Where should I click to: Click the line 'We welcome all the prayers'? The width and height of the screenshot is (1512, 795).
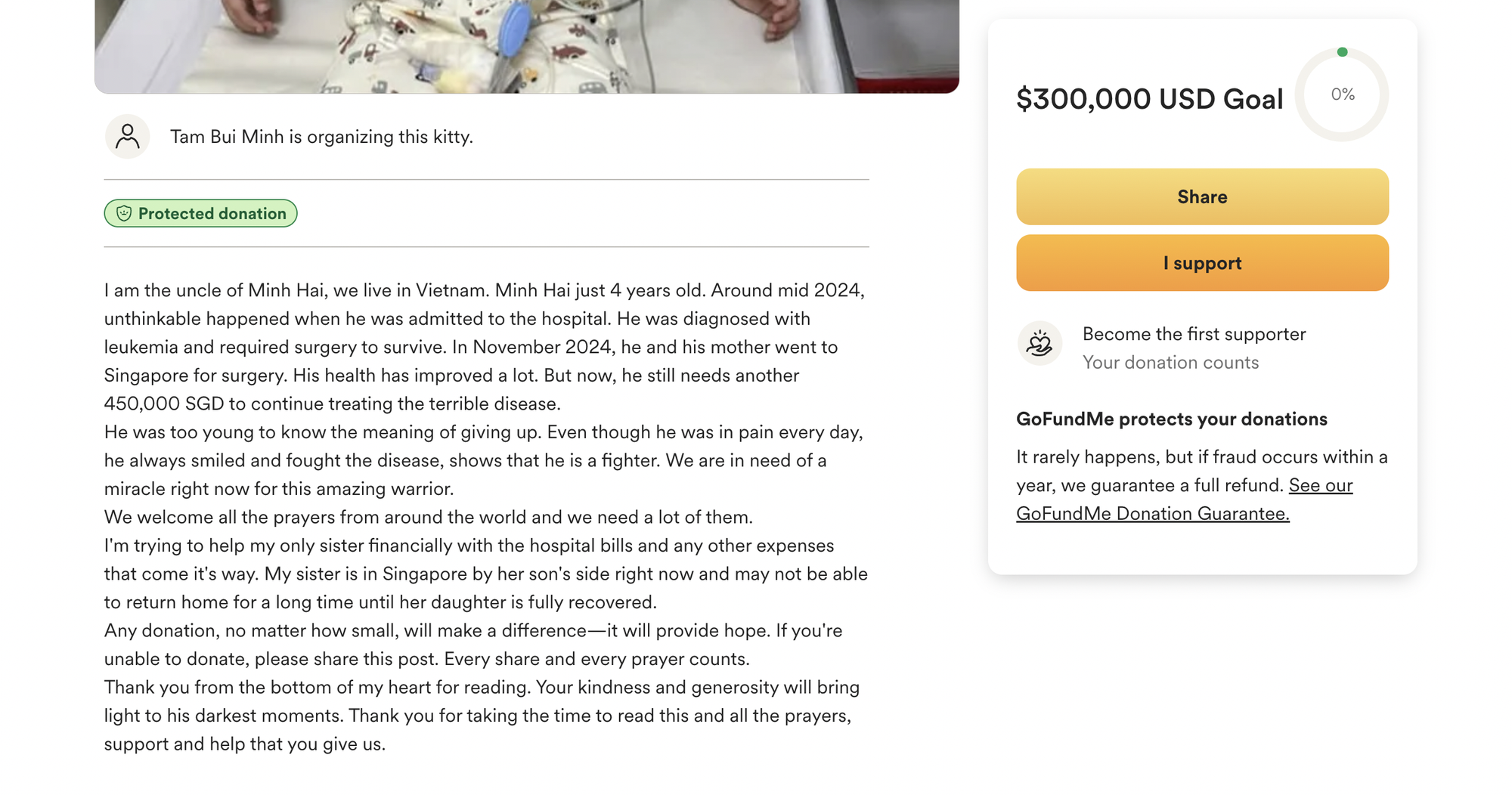(428, 518)
